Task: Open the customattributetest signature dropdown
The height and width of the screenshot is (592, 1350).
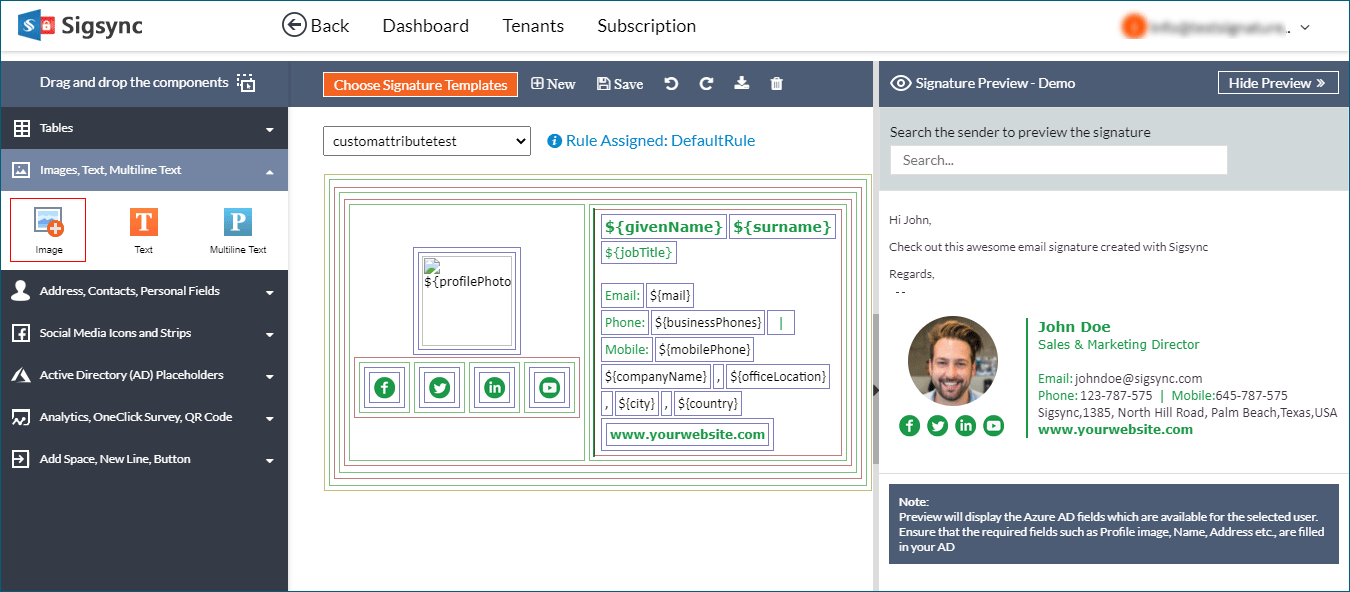Action: (426, 141)
